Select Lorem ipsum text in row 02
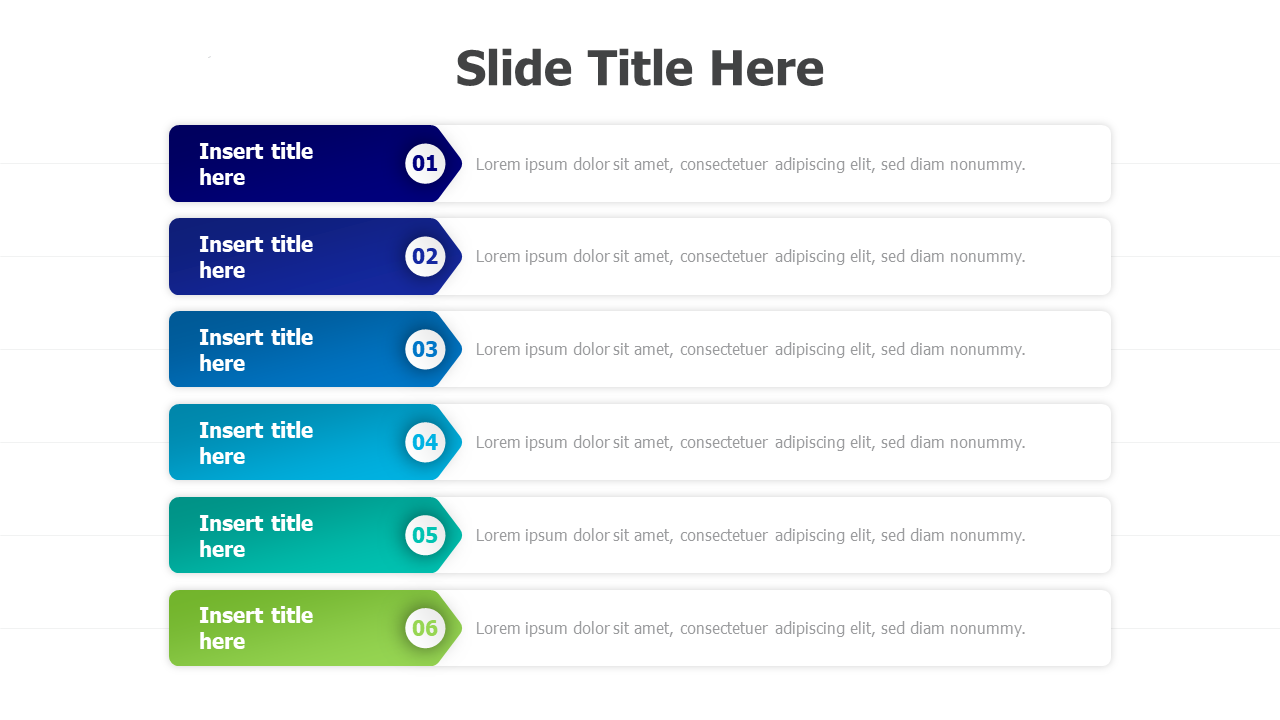 (751, 256)
